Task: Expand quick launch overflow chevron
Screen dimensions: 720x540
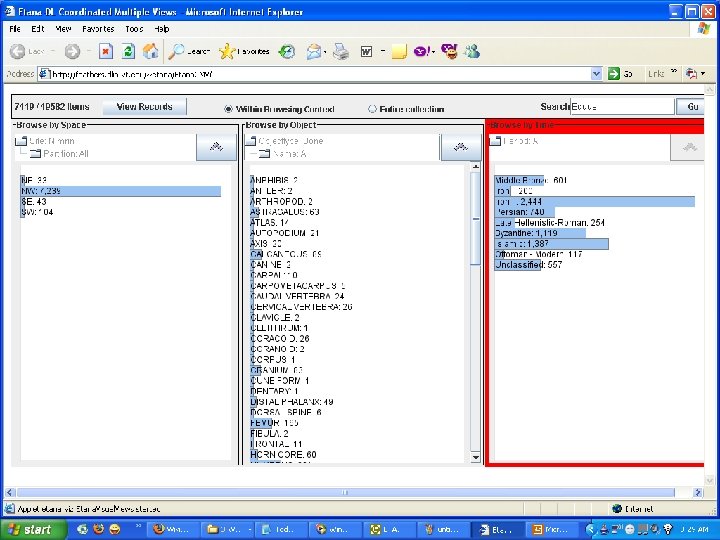Action: (138, 526)
